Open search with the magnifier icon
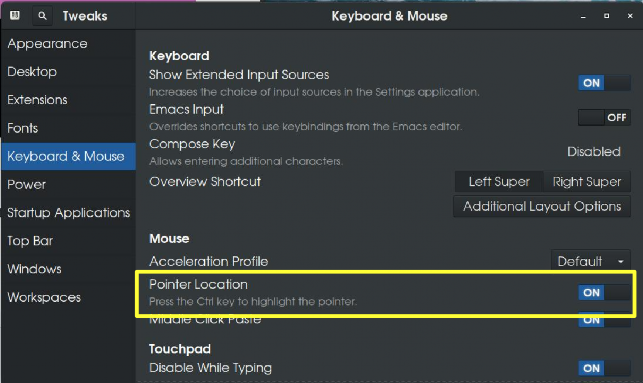The width and height of the screenshot is (643, 383). (42, 16)
